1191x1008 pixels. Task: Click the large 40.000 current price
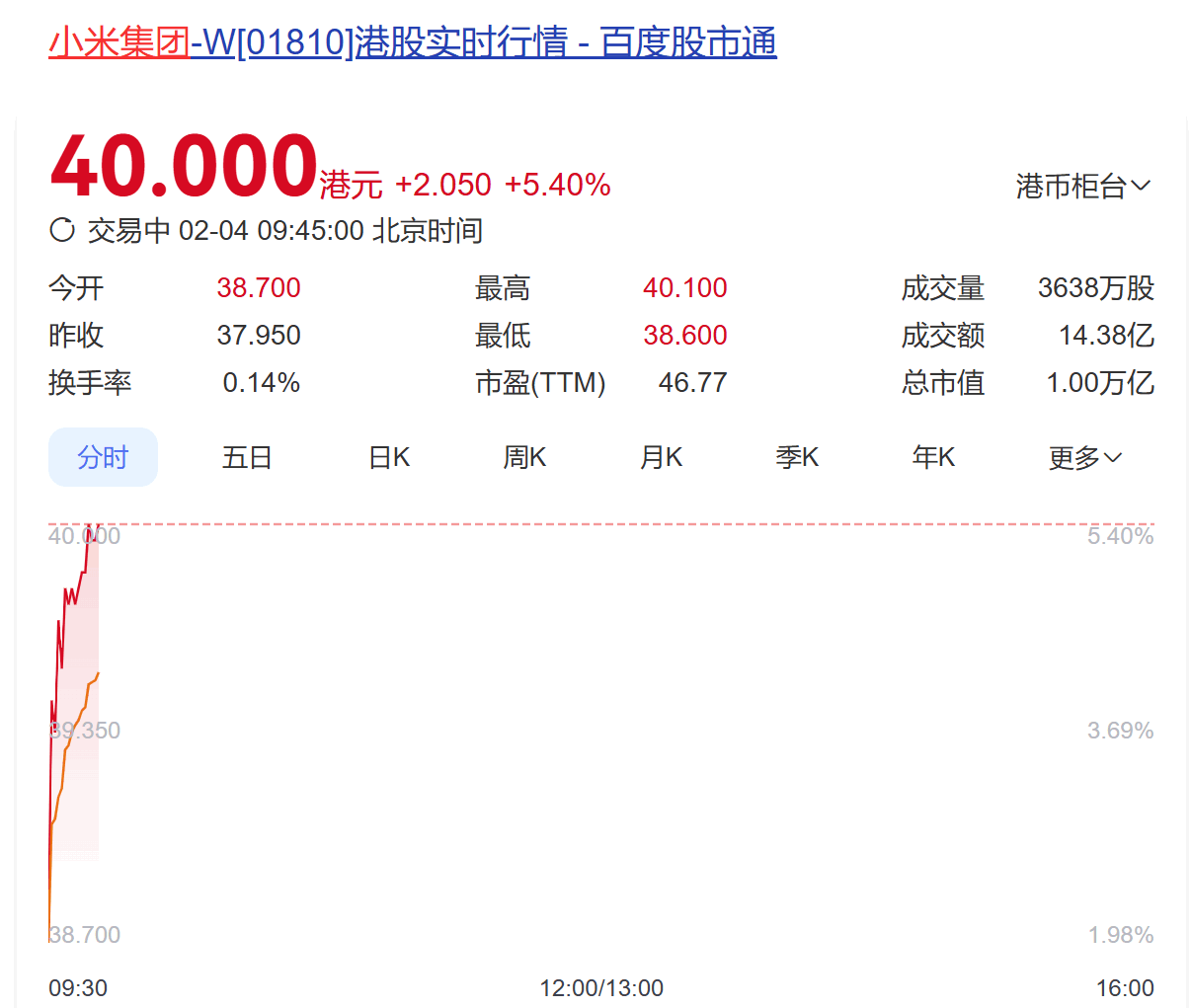[x=184, y=166]
